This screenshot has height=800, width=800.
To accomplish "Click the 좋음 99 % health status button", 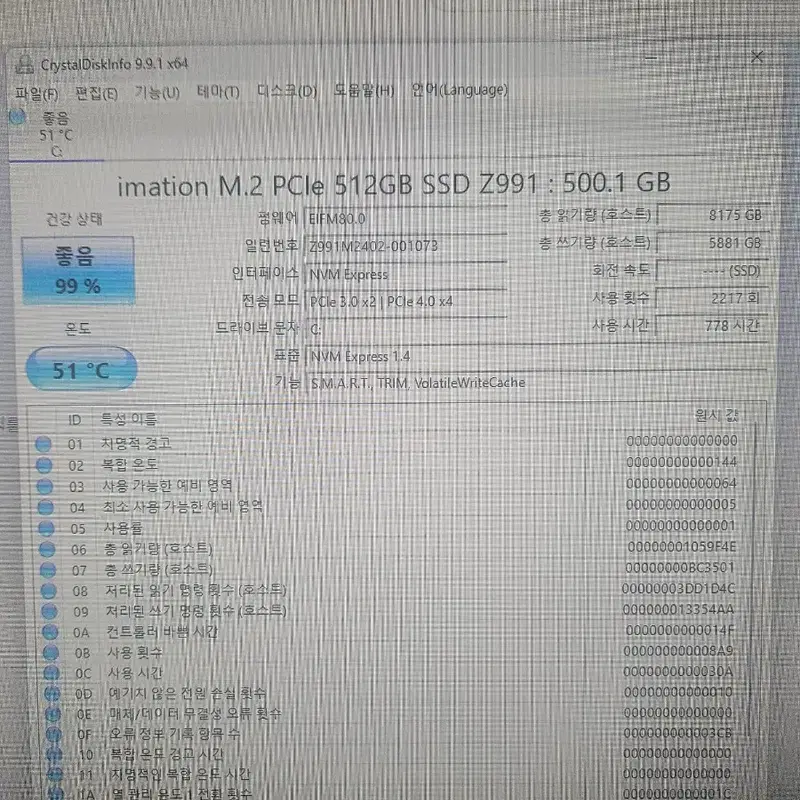I will 78,270.
